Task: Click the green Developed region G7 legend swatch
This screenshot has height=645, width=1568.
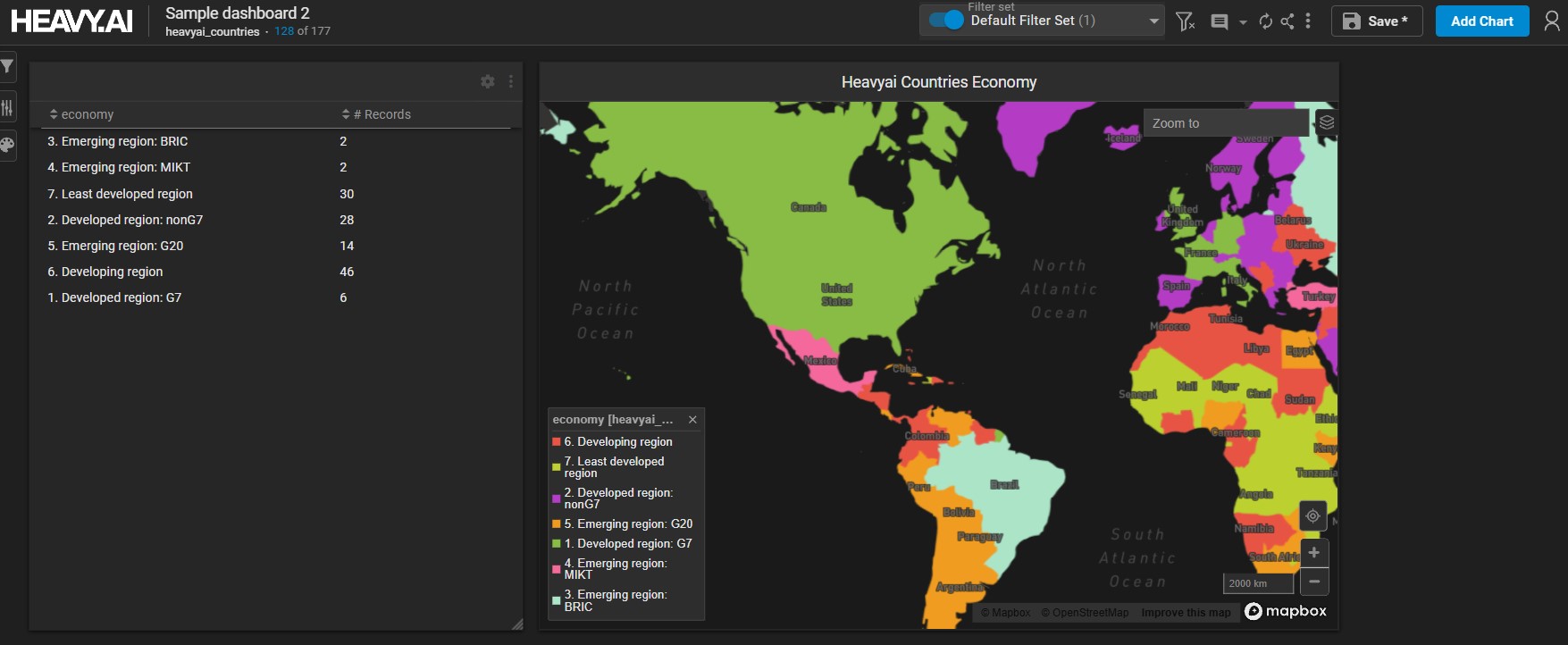Action: pyautogui.click(x=557, y=544)
